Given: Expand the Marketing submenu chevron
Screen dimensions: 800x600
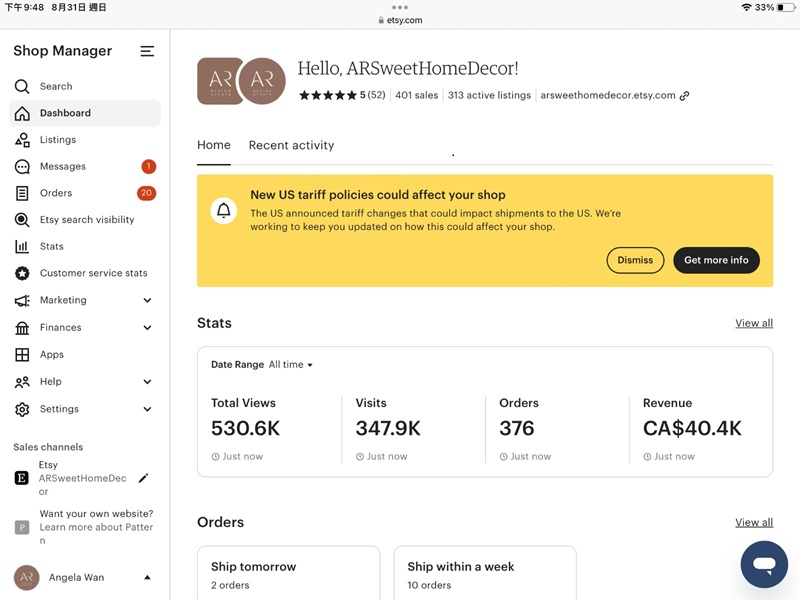Looking at the screenshot, I should tap(147, 300).
